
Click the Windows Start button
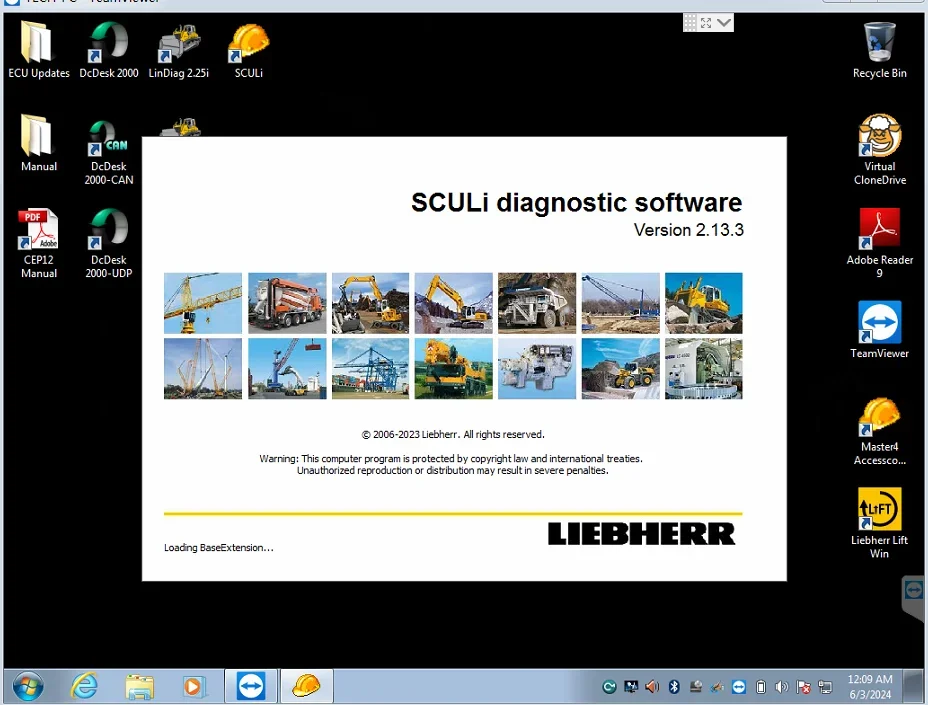click(29, 686)
